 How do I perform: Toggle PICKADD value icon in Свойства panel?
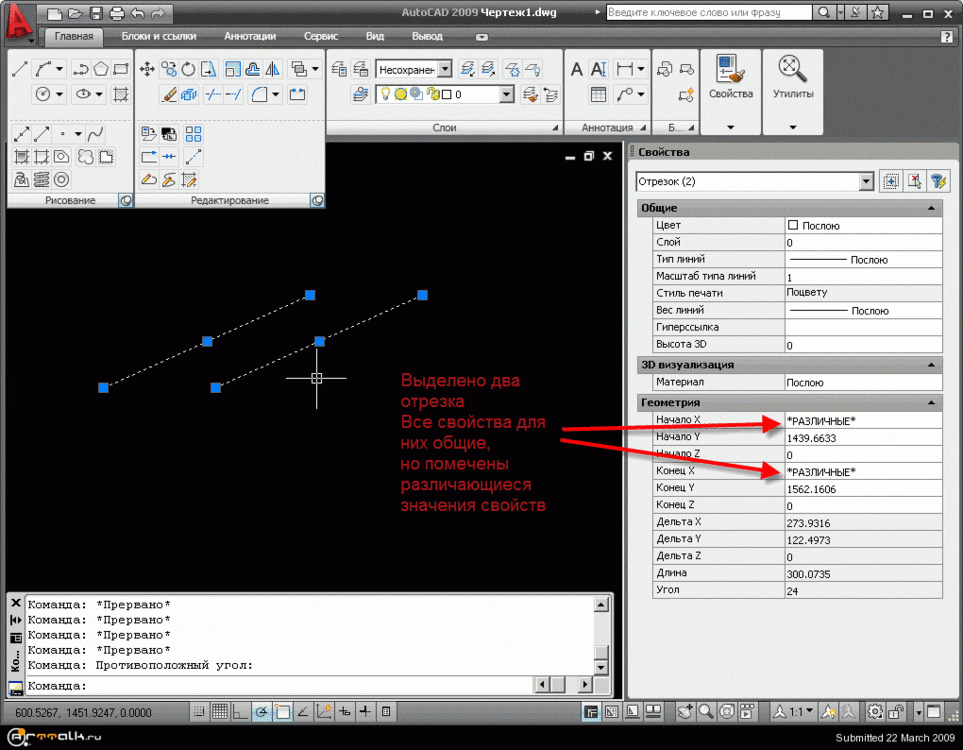click(891, 181)
